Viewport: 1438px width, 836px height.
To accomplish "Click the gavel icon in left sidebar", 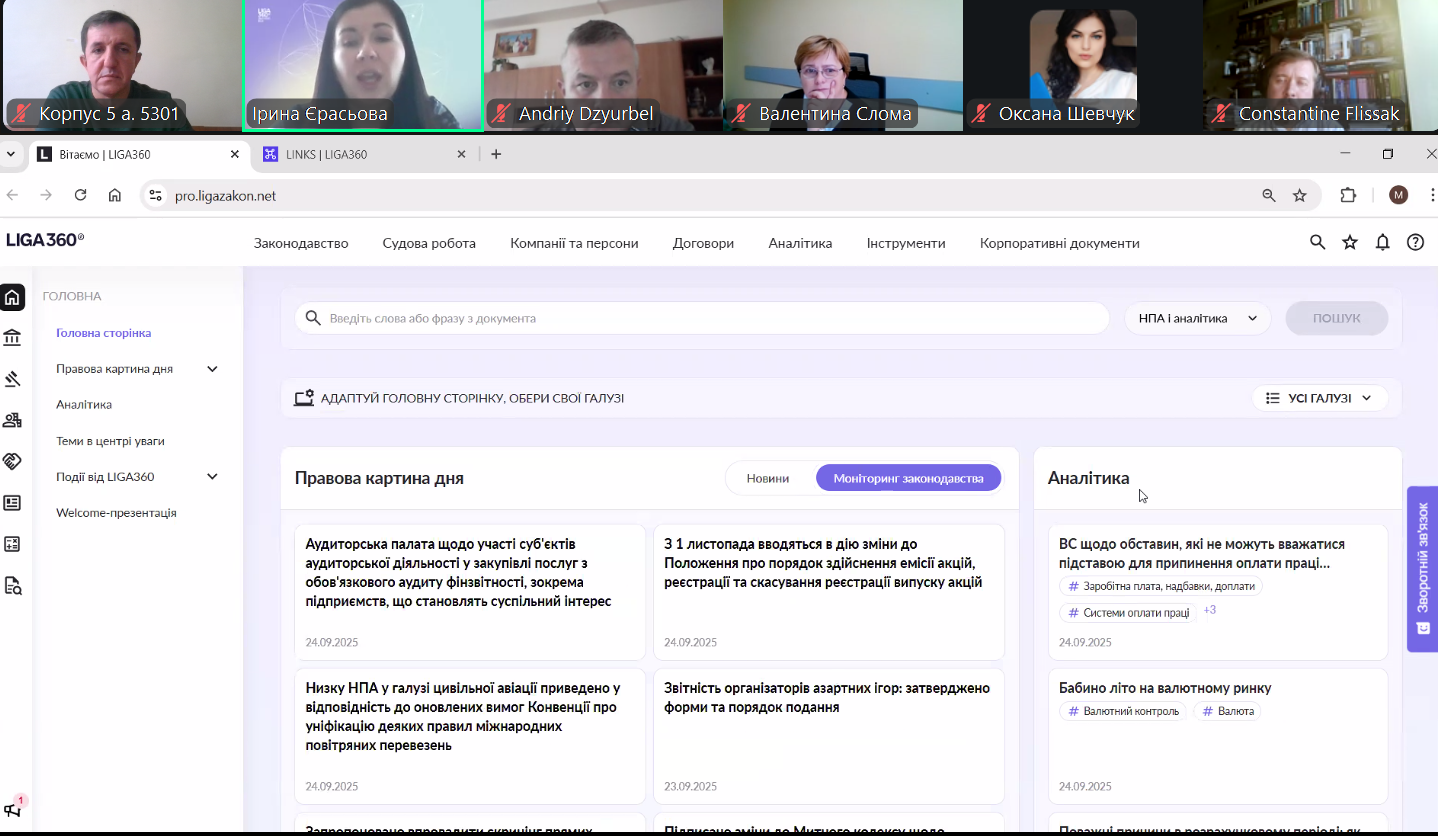I will pos(13,379).
